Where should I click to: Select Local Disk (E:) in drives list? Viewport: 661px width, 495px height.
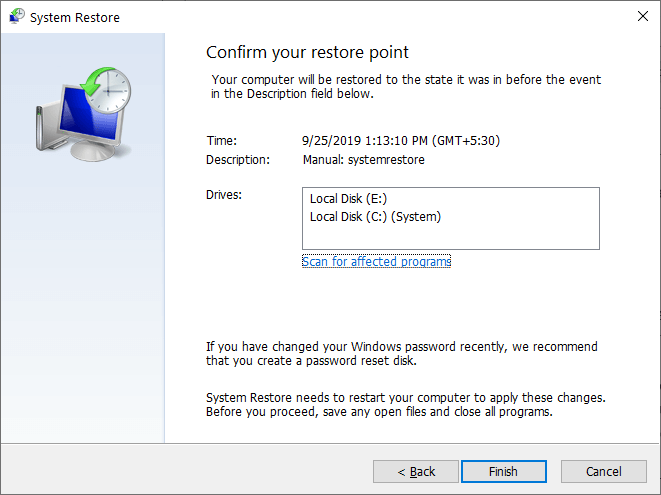[348, 200]
